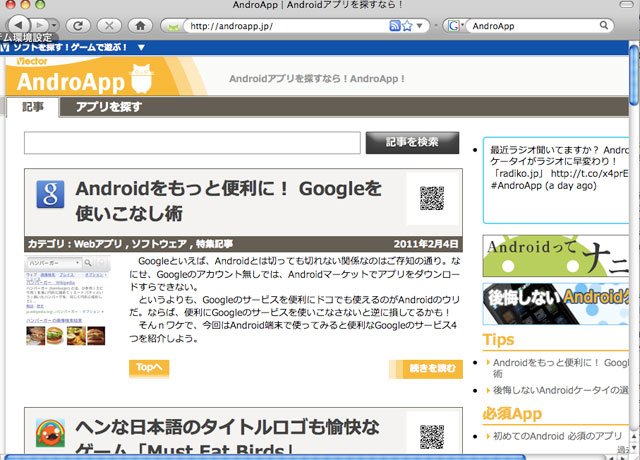Stop loading with the X button
The height and width of the screenshot is (460, 640).
point(109,26)
